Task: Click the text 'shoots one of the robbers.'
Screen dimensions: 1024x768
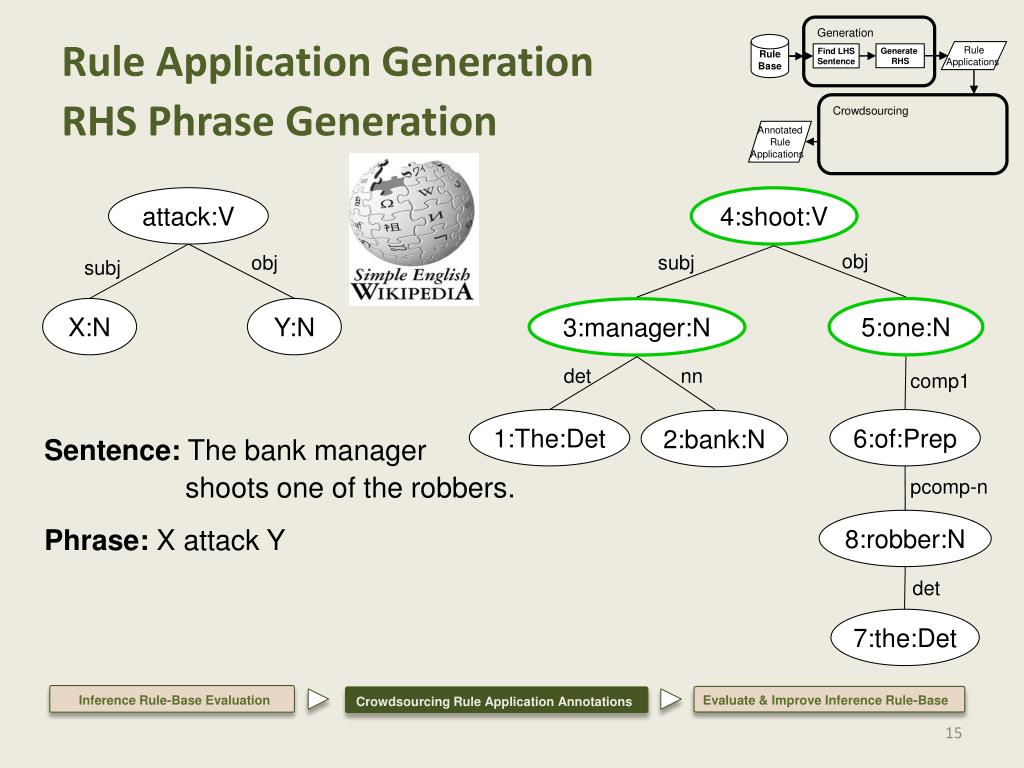Action: (349, 488)
